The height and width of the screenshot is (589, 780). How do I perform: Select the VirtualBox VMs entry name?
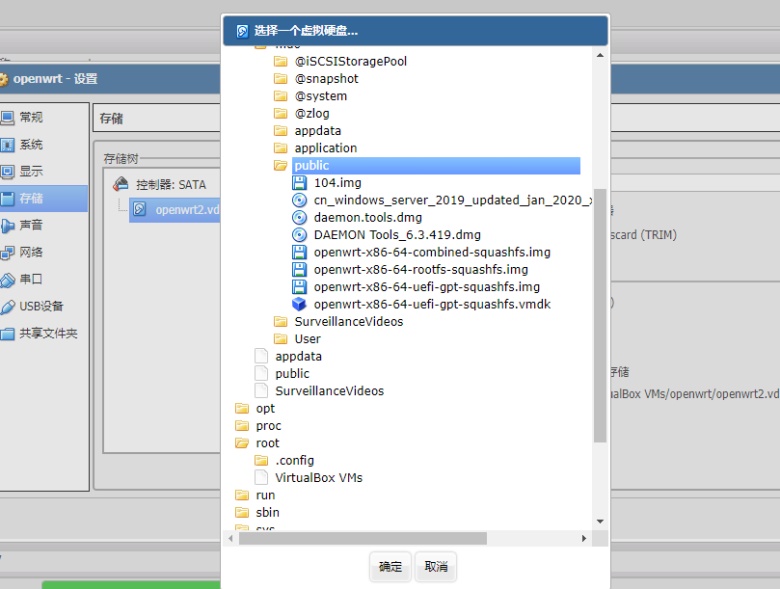point(319,478)
